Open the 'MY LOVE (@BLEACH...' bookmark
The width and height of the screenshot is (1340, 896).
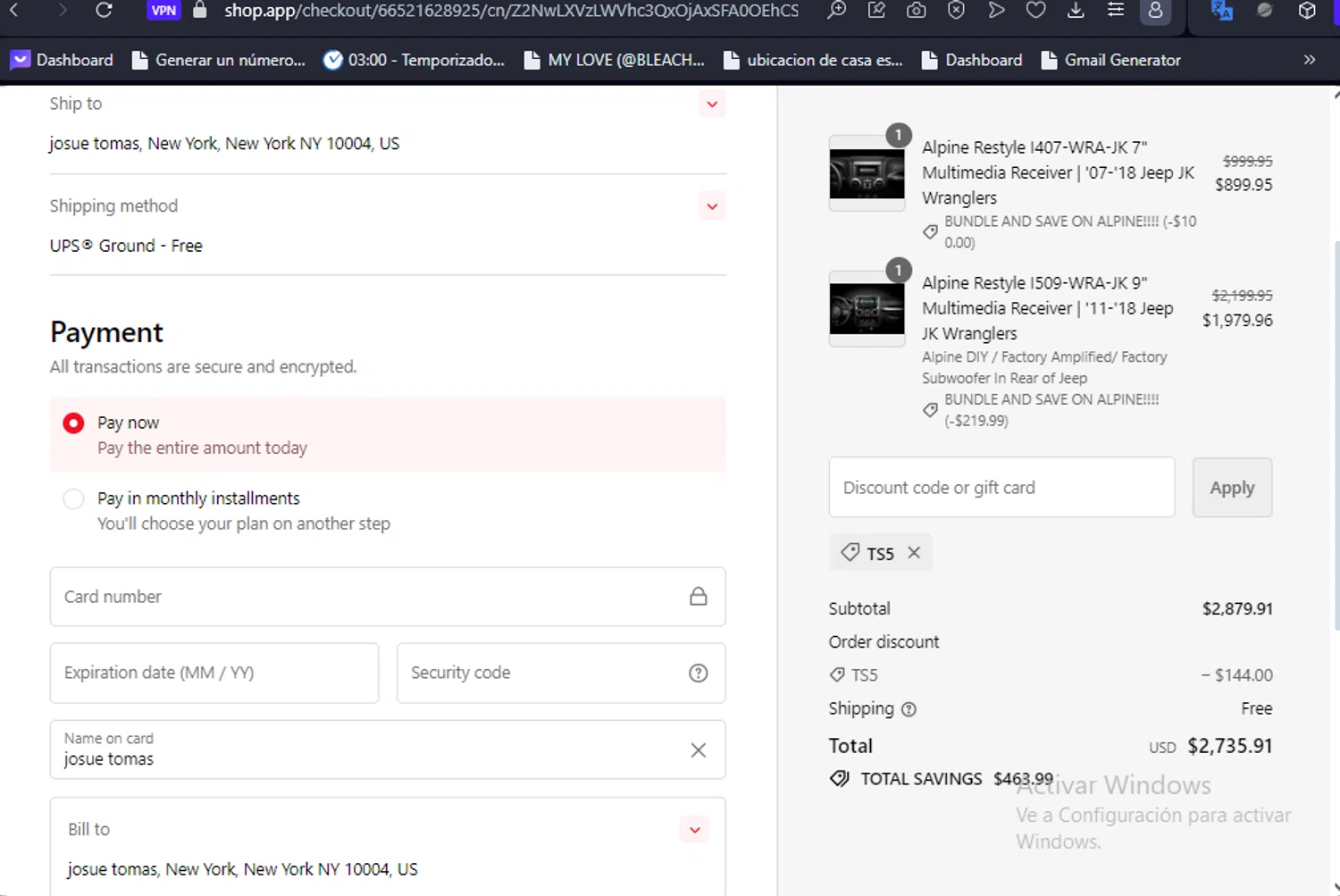point(615,60)
